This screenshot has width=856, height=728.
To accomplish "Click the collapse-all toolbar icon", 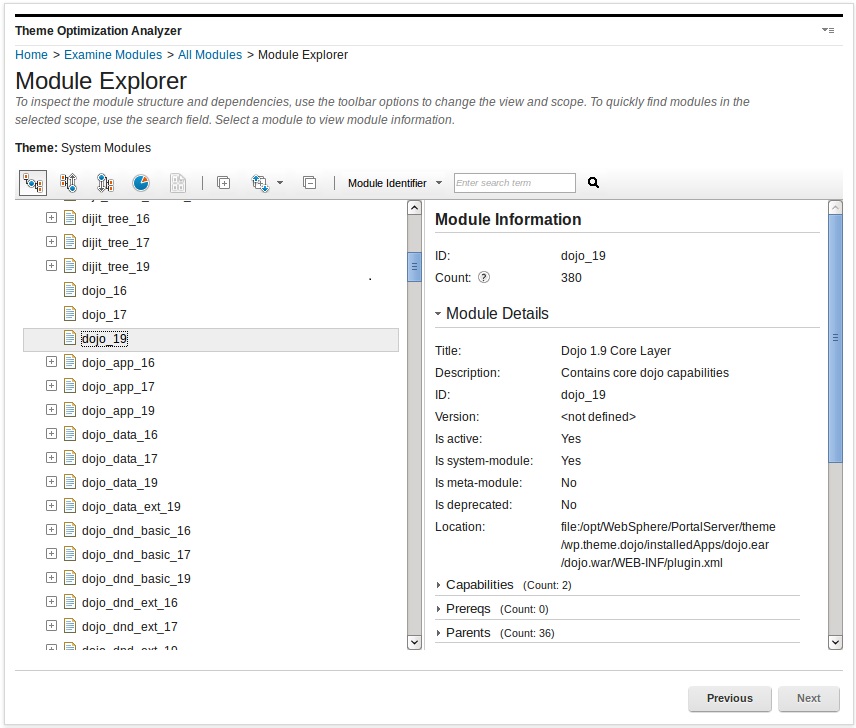I will (310, 183).
